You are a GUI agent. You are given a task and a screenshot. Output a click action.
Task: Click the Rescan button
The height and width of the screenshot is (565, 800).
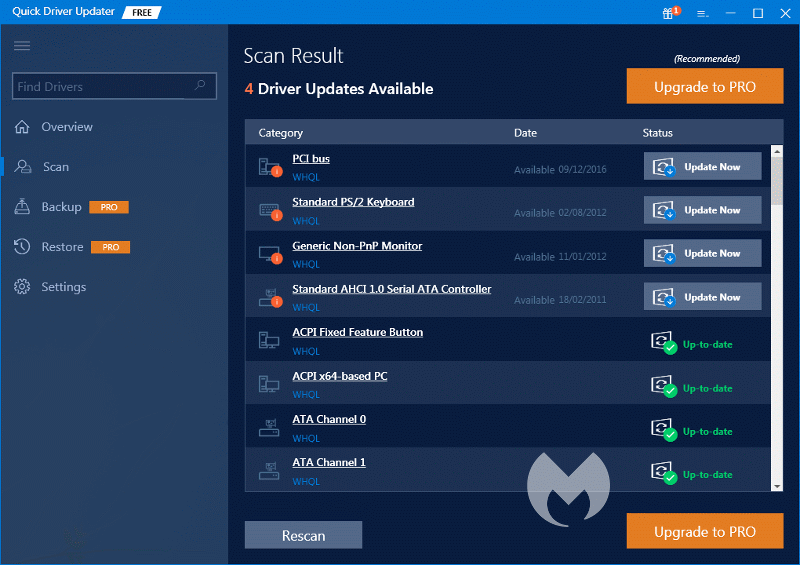pos(304,535)
